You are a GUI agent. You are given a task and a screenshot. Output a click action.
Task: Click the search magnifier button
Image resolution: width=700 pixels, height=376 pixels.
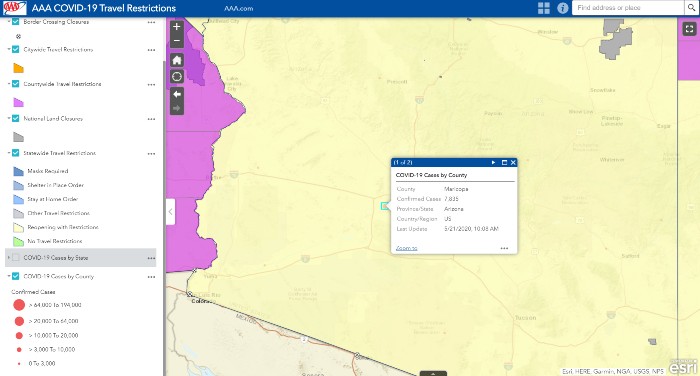coord(691,8)
